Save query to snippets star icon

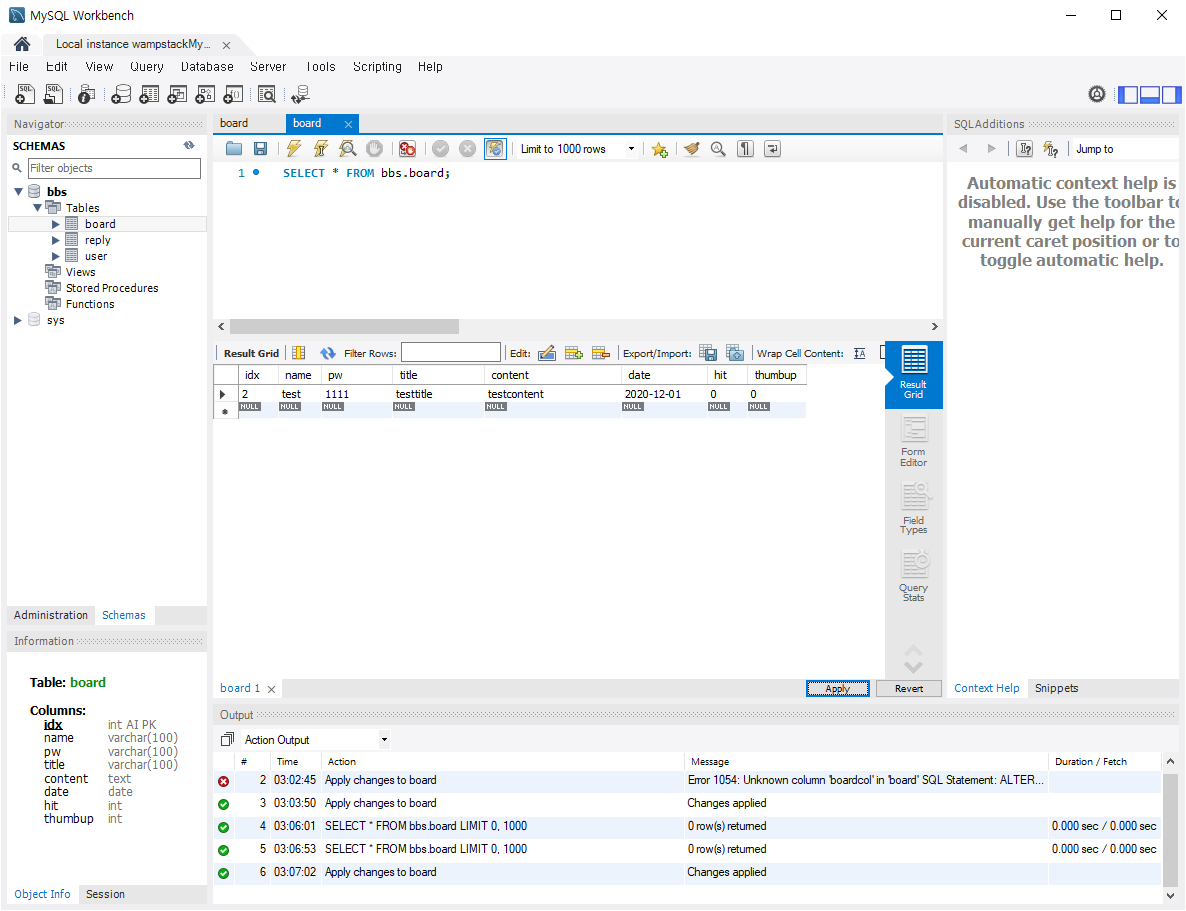[659, 149]
